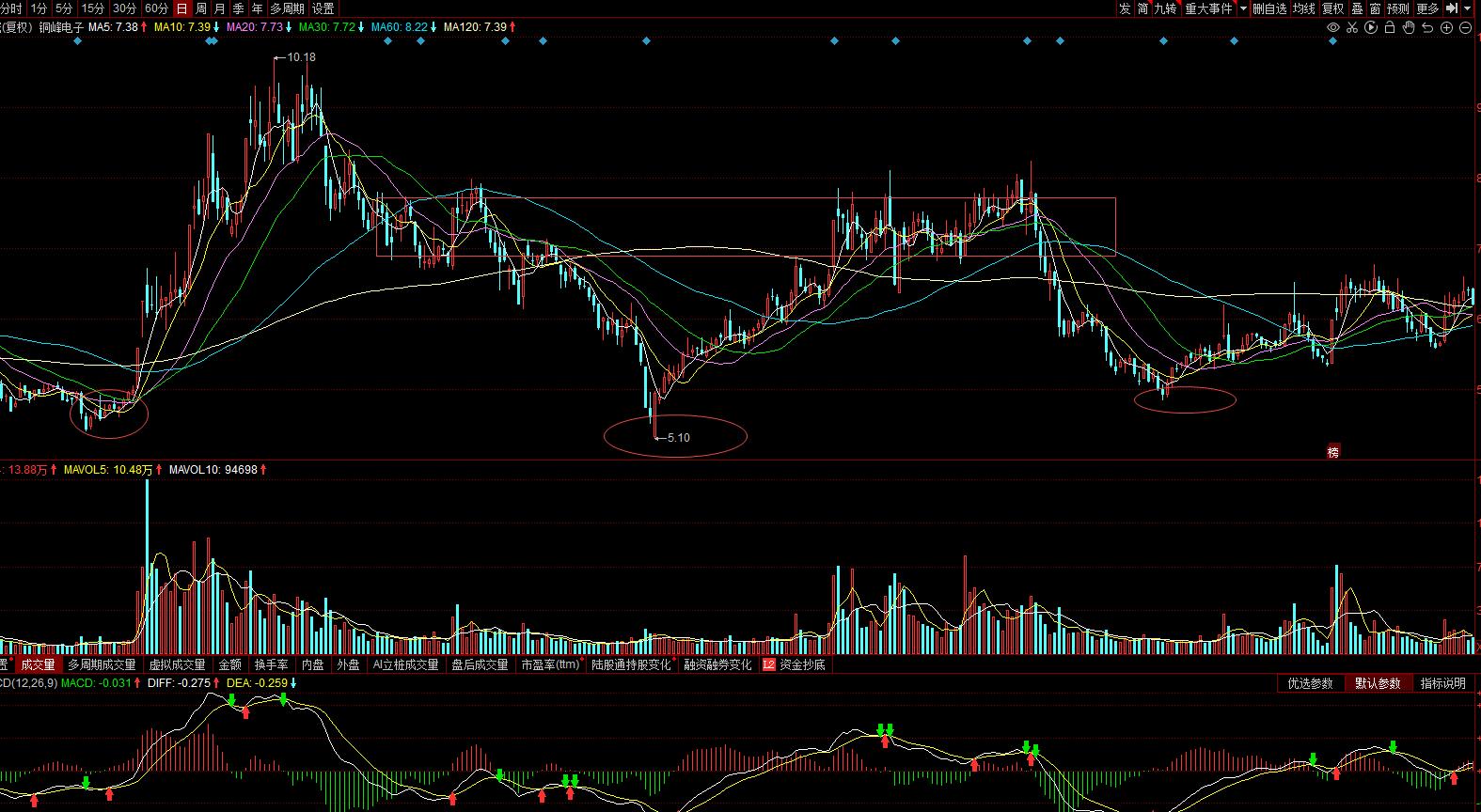This screenshot has height=812, width=1481.
Task: Expand the dropdown arrow after 重大事件
Action: pyautogui.click(x=1243, y=8)
